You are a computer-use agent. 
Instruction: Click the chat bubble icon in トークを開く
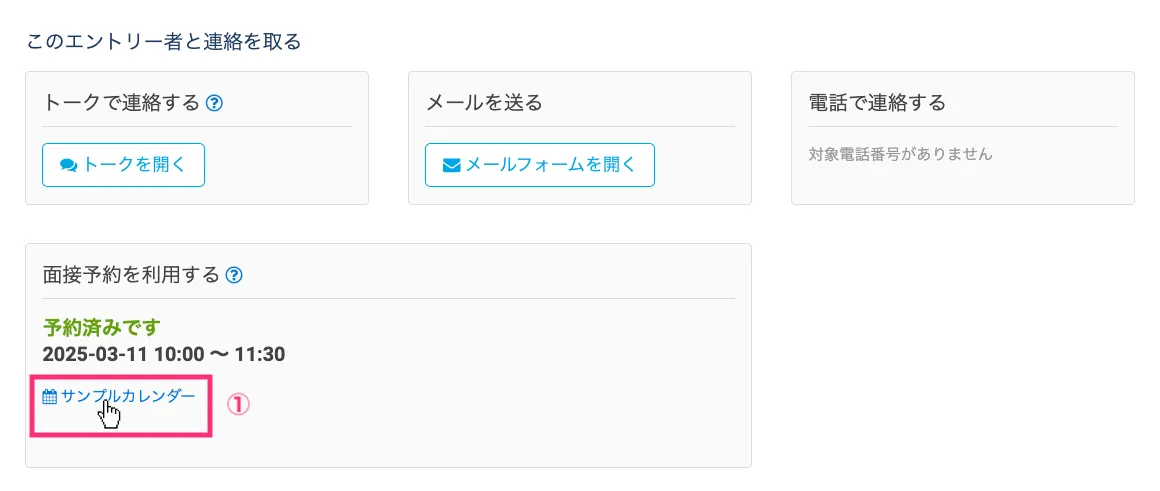[69, 166]
